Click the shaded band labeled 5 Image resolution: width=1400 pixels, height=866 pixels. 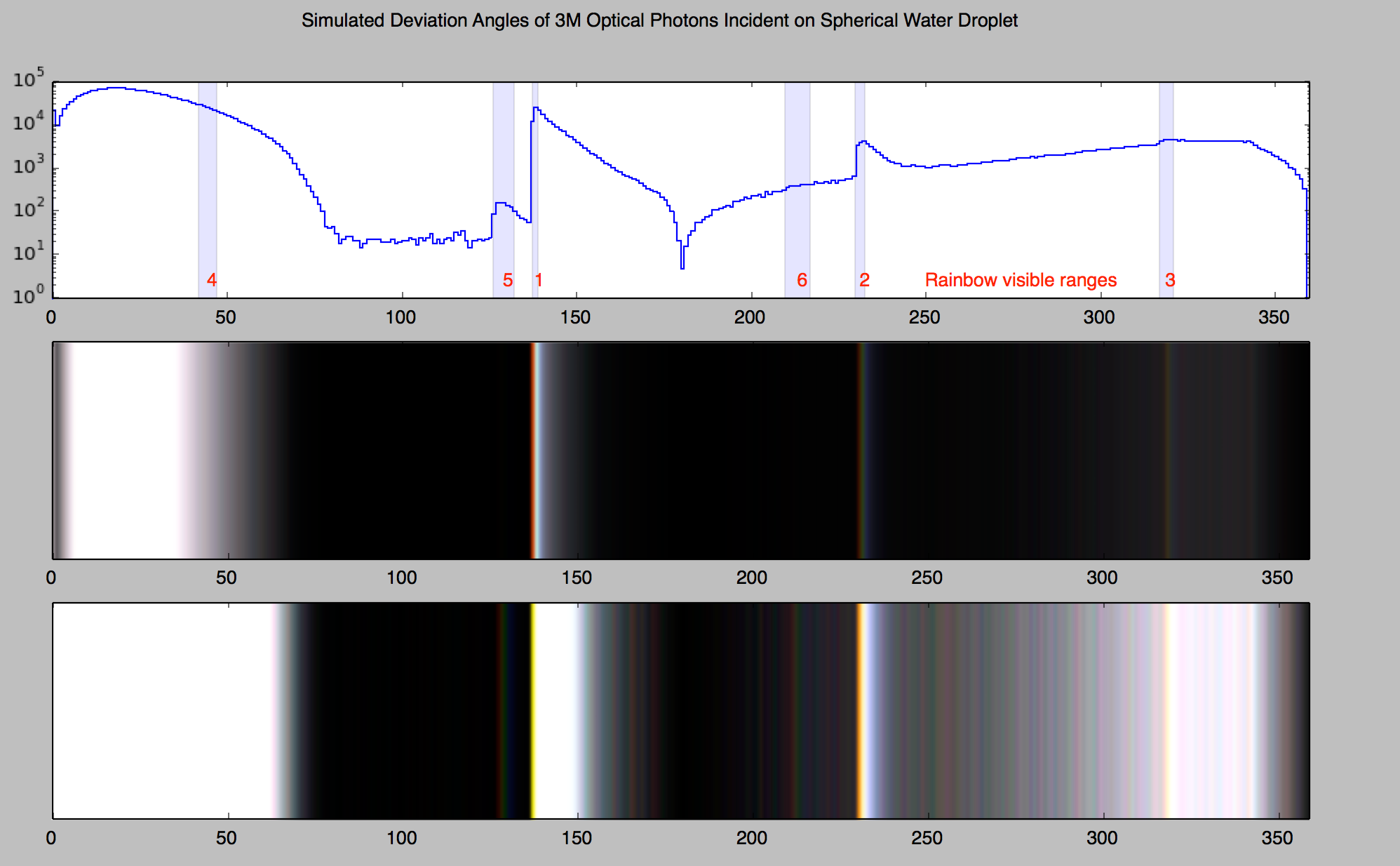tap(504, 189)
